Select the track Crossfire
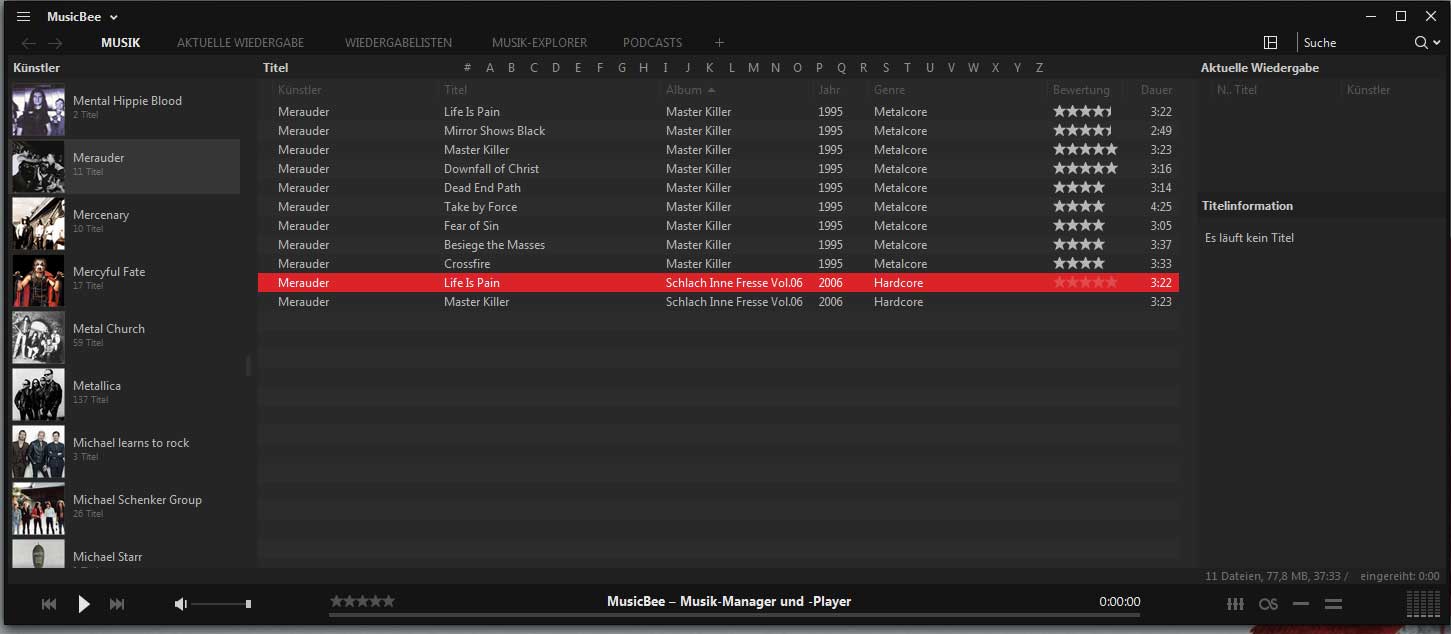Screen dimensions: 1451x634 [x=718, y=264]
